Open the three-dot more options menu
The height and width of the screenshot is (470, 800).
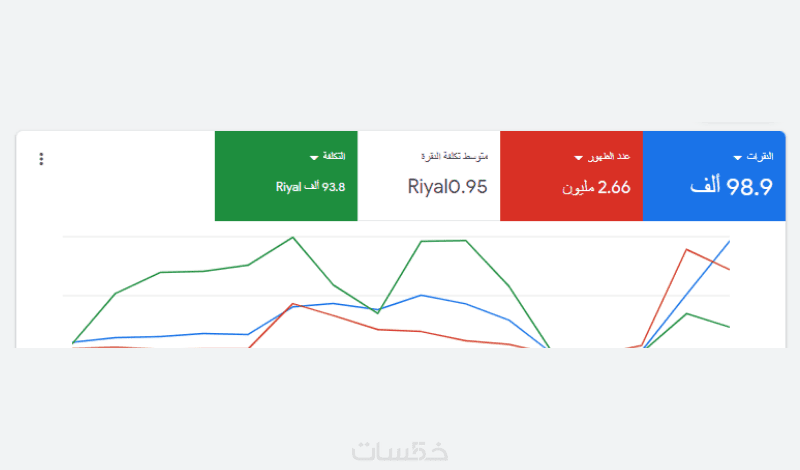pyautogui.click(x=41, y=159)
